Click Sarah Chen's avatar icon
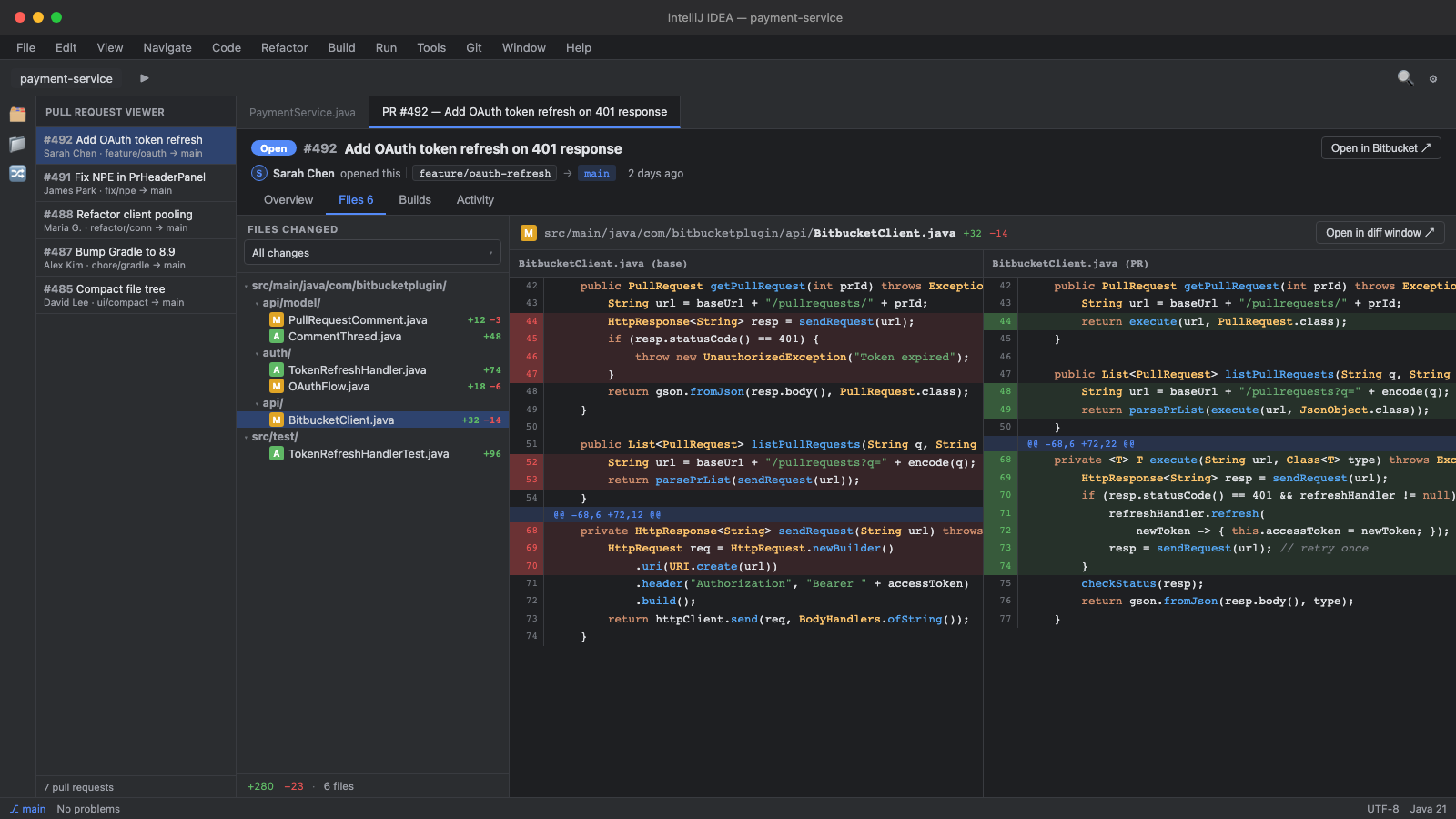The height and width of the screenshot is (819, 1456). point(259,173)
